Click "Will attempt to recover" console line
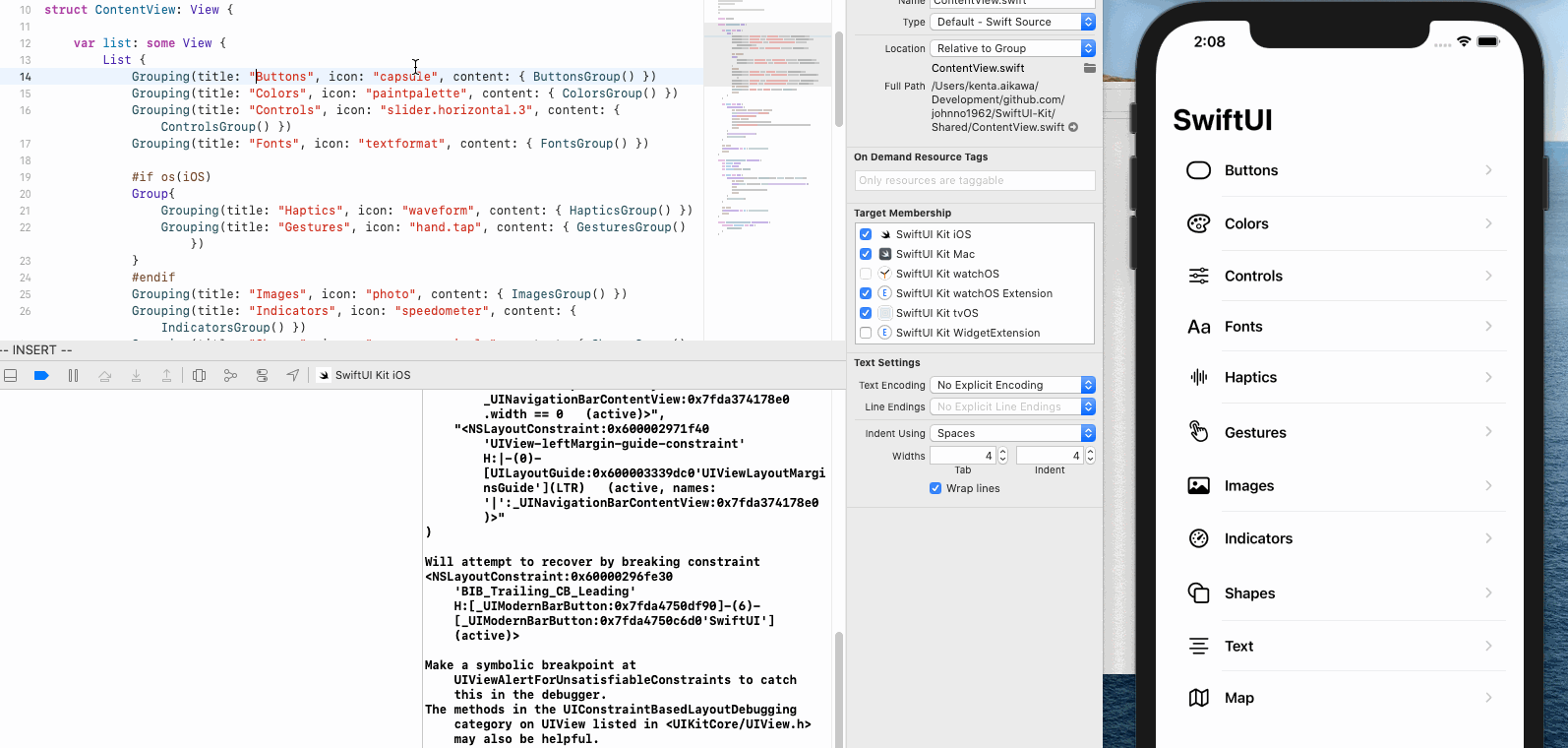This screenshot has width=1568, height=748. [592, 562]
